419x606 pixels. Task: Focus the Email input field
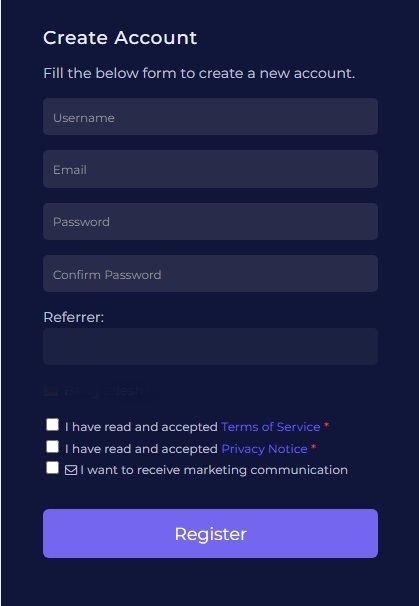point(210,169)
